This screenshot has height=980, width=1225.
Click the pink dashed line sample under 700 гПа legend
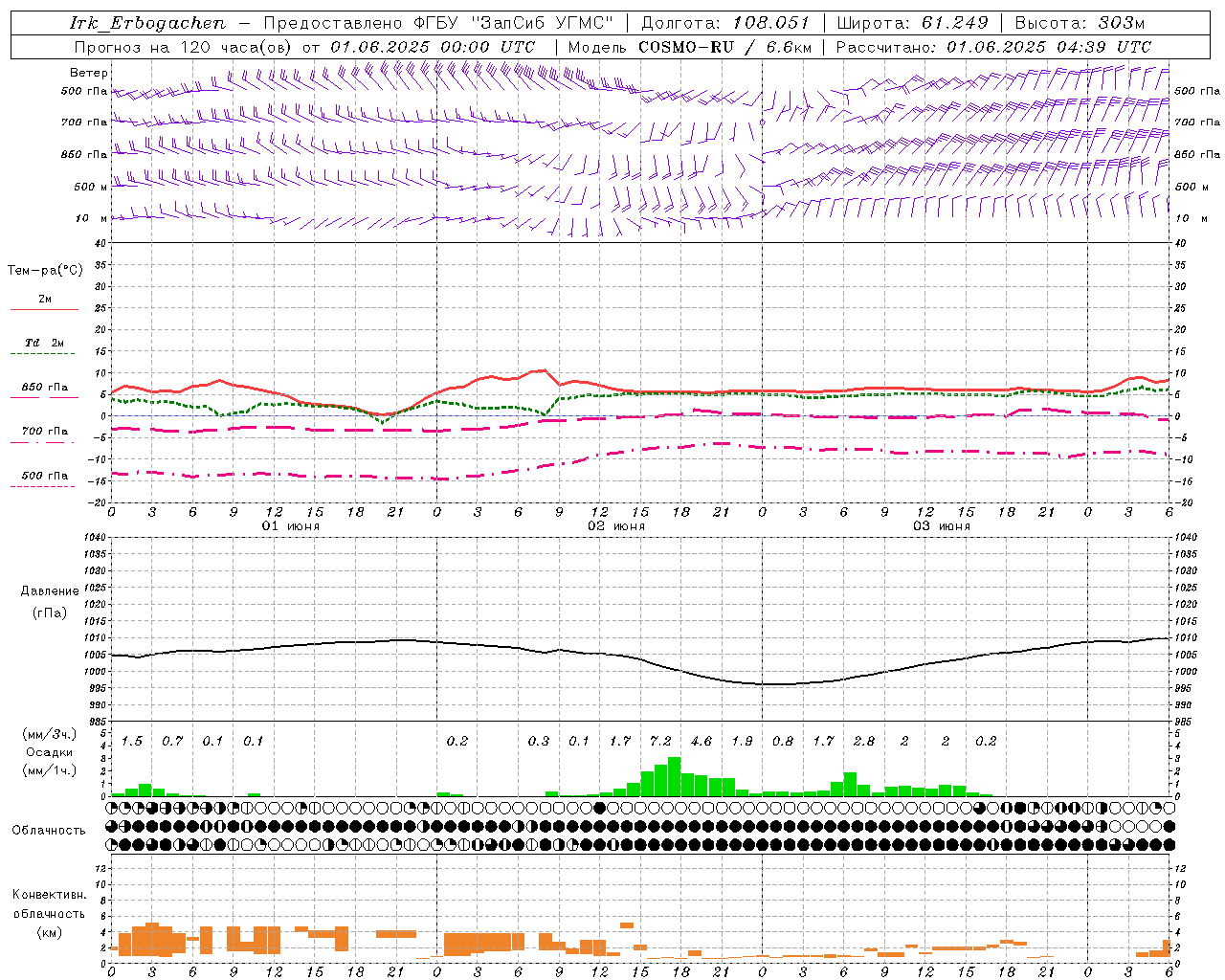[44, 443]
